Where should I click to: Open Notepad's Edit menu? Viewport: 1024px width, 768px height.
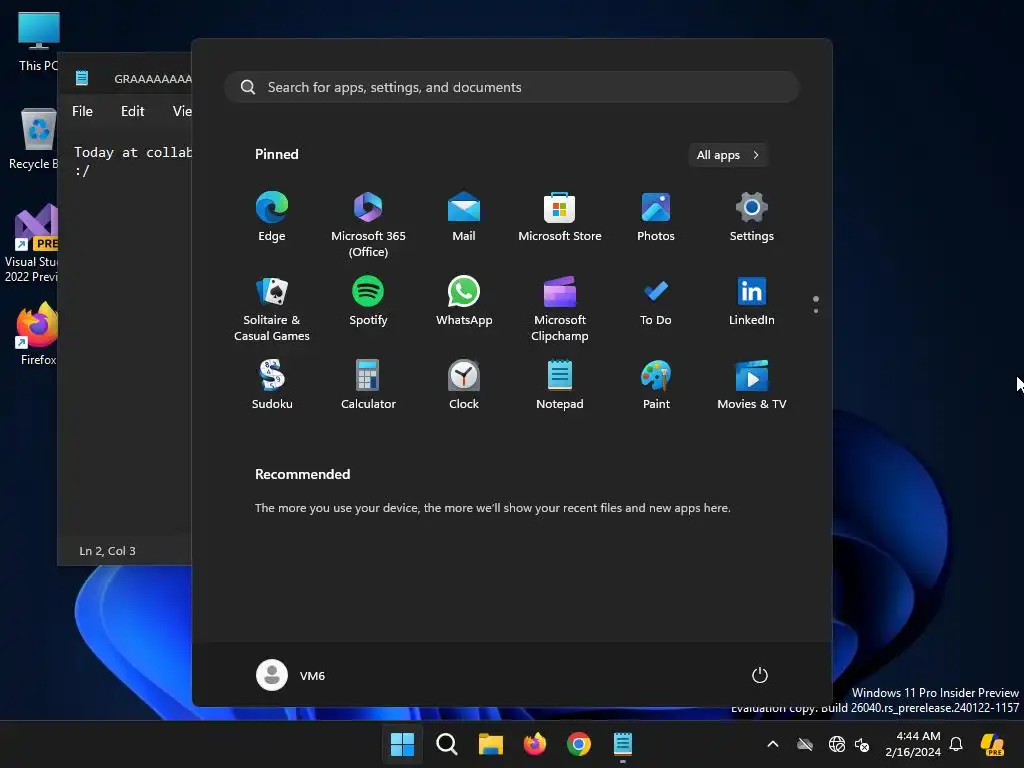(133, 111)
